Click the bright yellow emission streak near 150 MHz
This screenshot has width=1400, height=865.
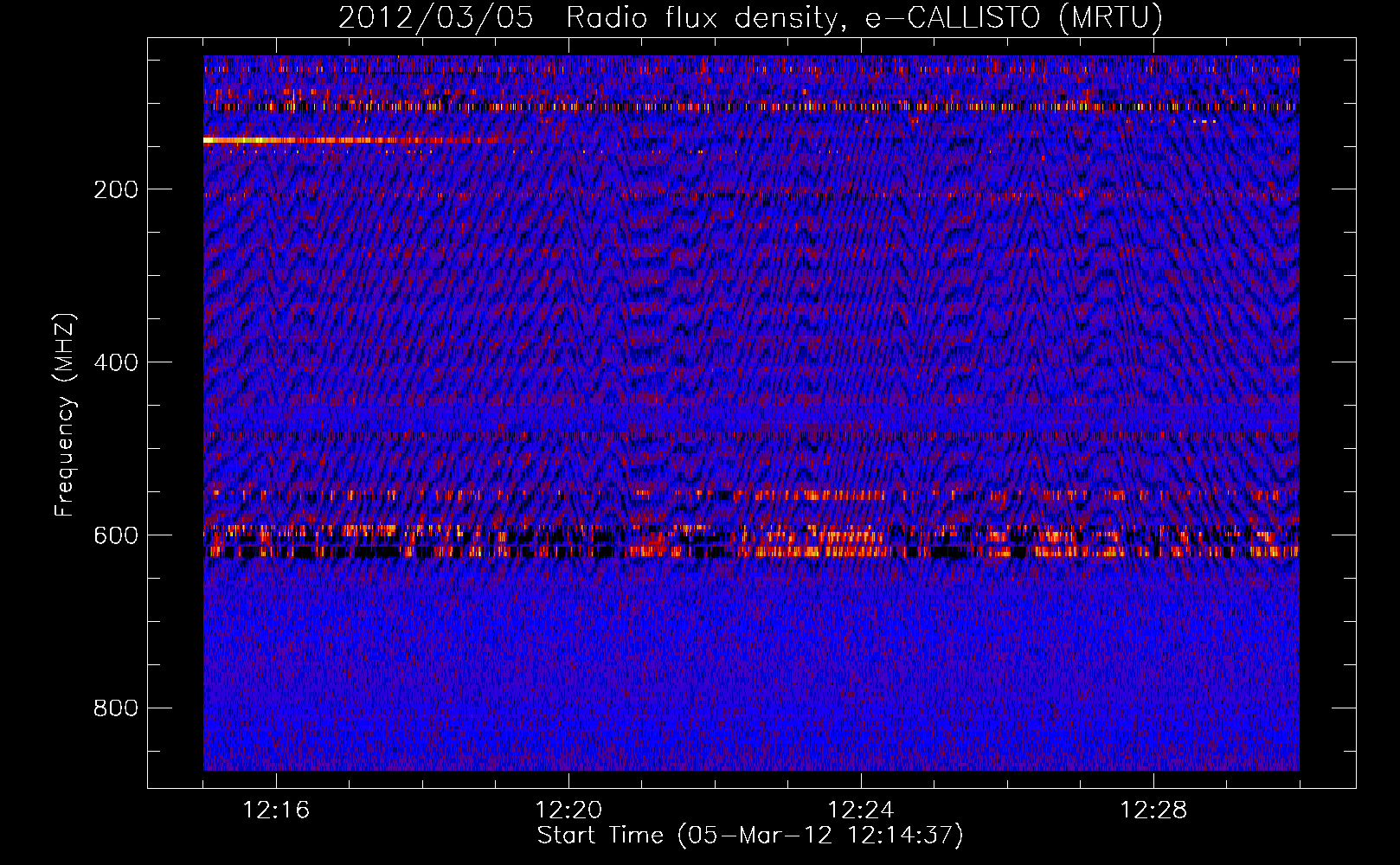350,139
